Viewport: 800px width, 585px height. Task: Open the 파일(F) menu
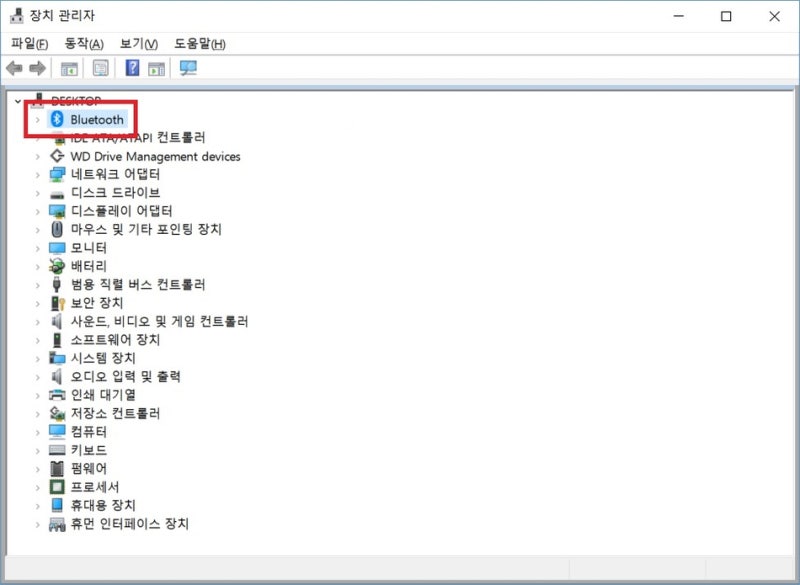30,44
